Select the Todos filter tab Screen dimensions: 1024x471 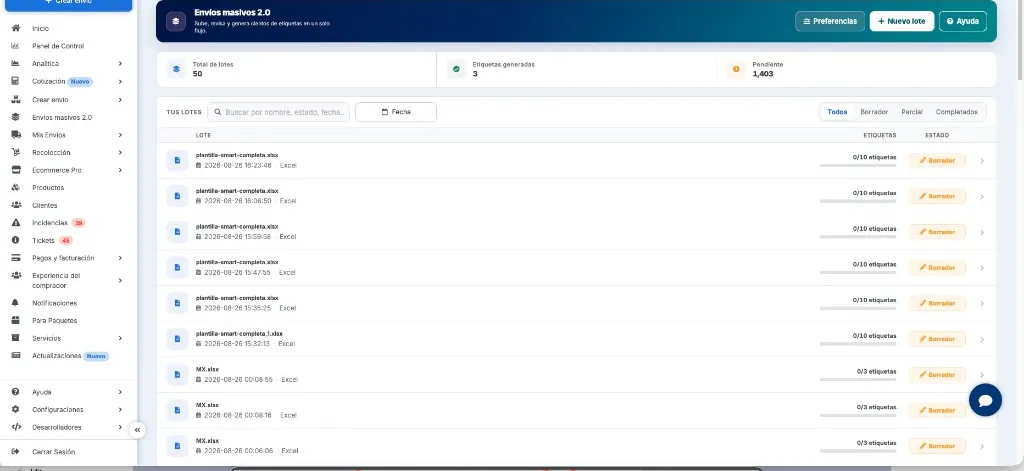[837, 112]
